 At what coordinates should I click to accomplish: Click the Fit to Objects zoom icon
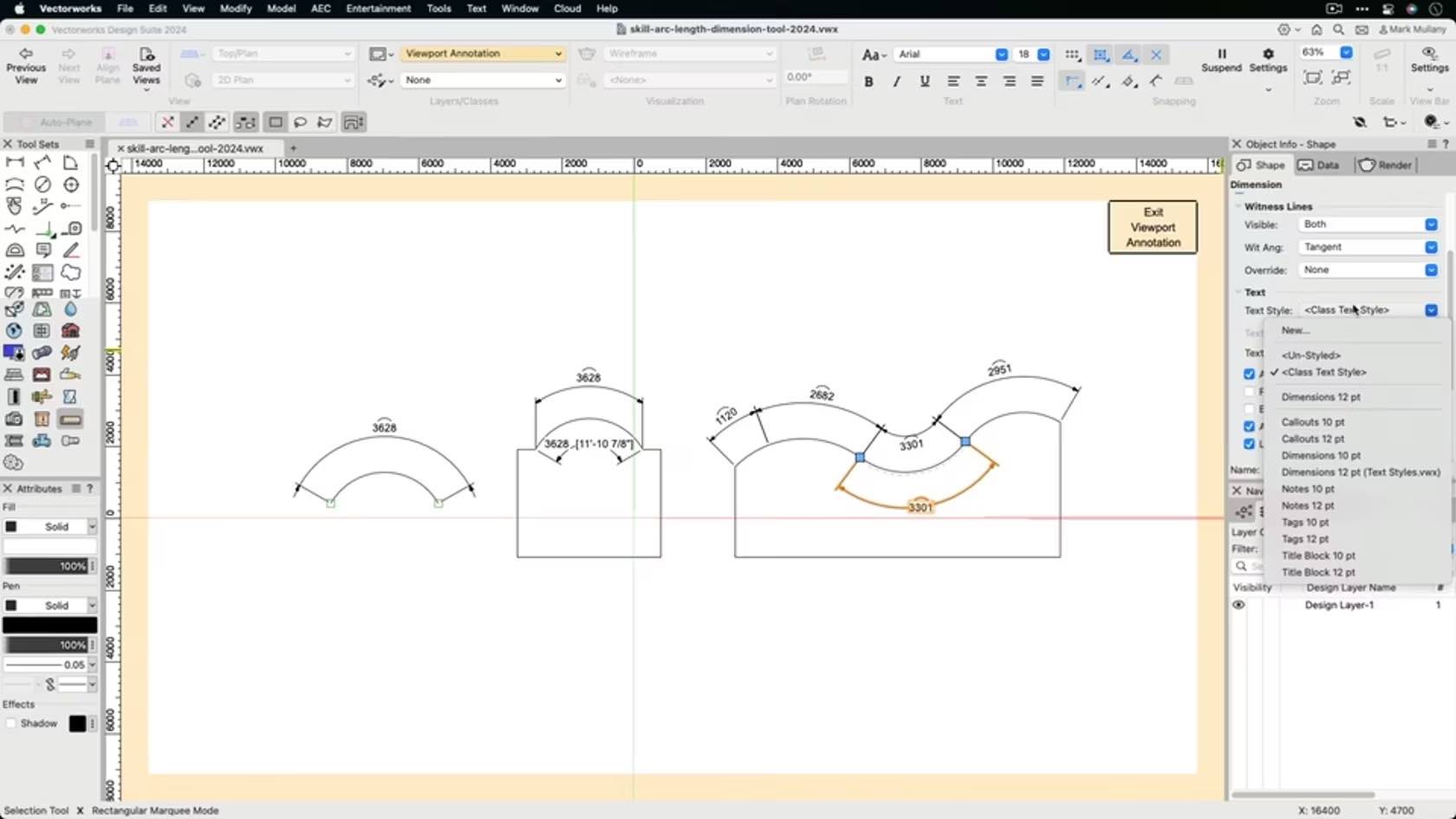click(1341, 78)
